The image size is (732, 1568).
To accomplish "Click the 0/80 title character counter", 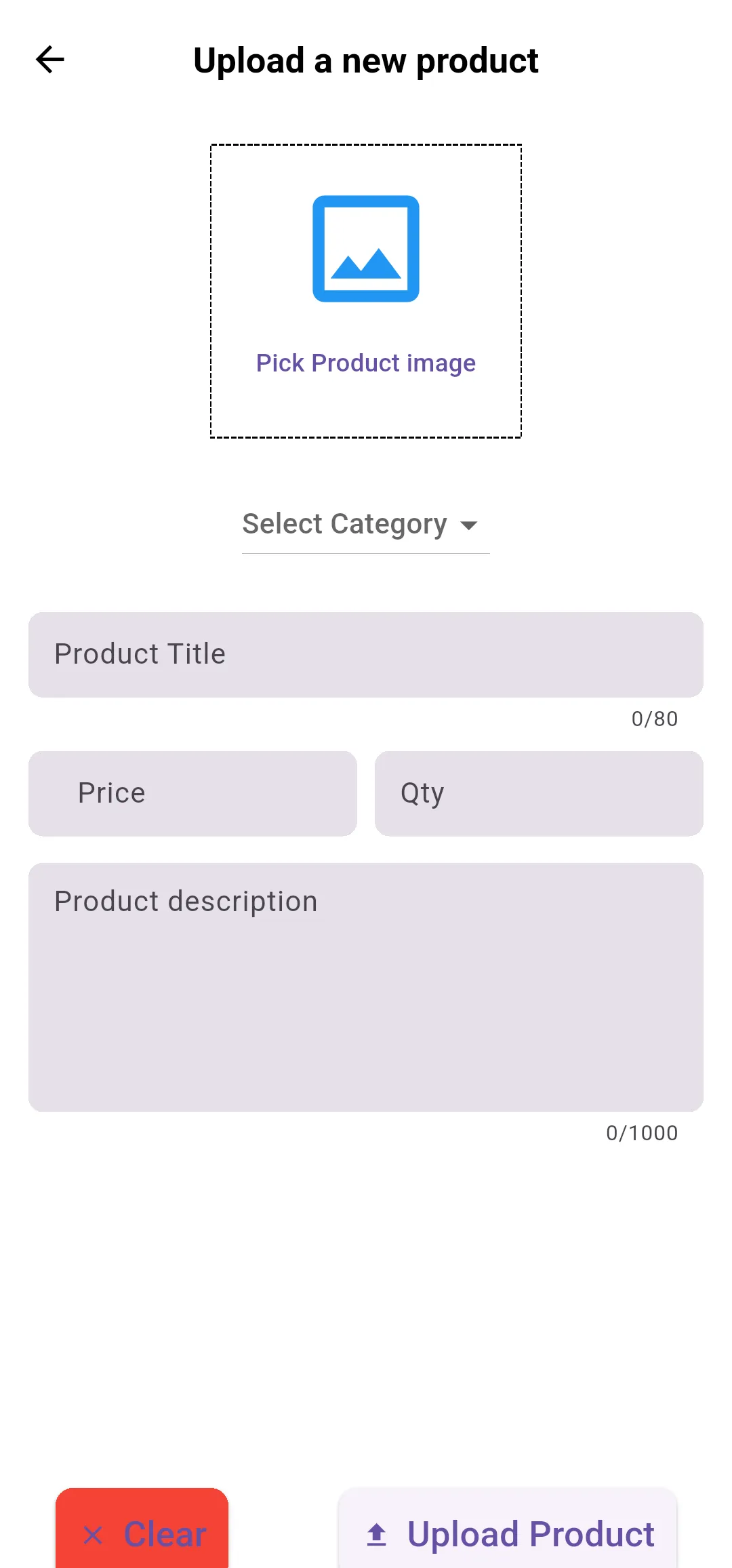I will point(654,719).
